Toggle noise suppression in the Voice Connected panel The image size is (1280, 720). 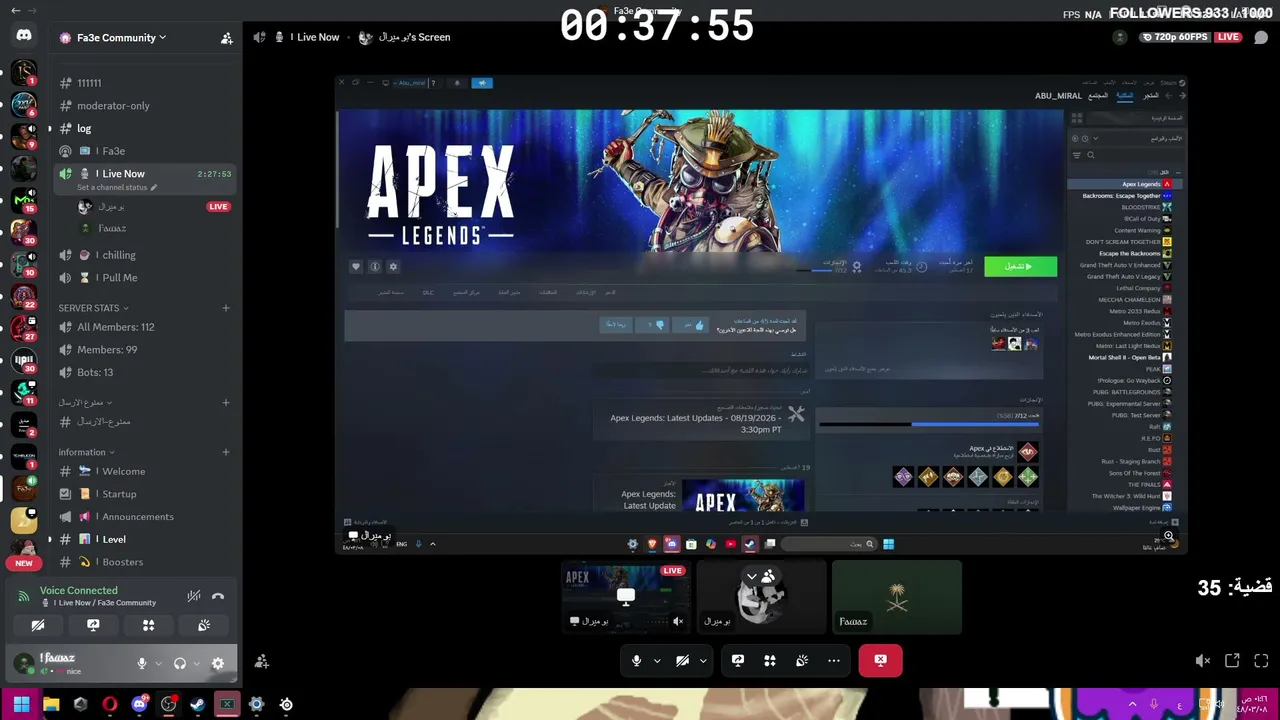click(x=194, y=596)
